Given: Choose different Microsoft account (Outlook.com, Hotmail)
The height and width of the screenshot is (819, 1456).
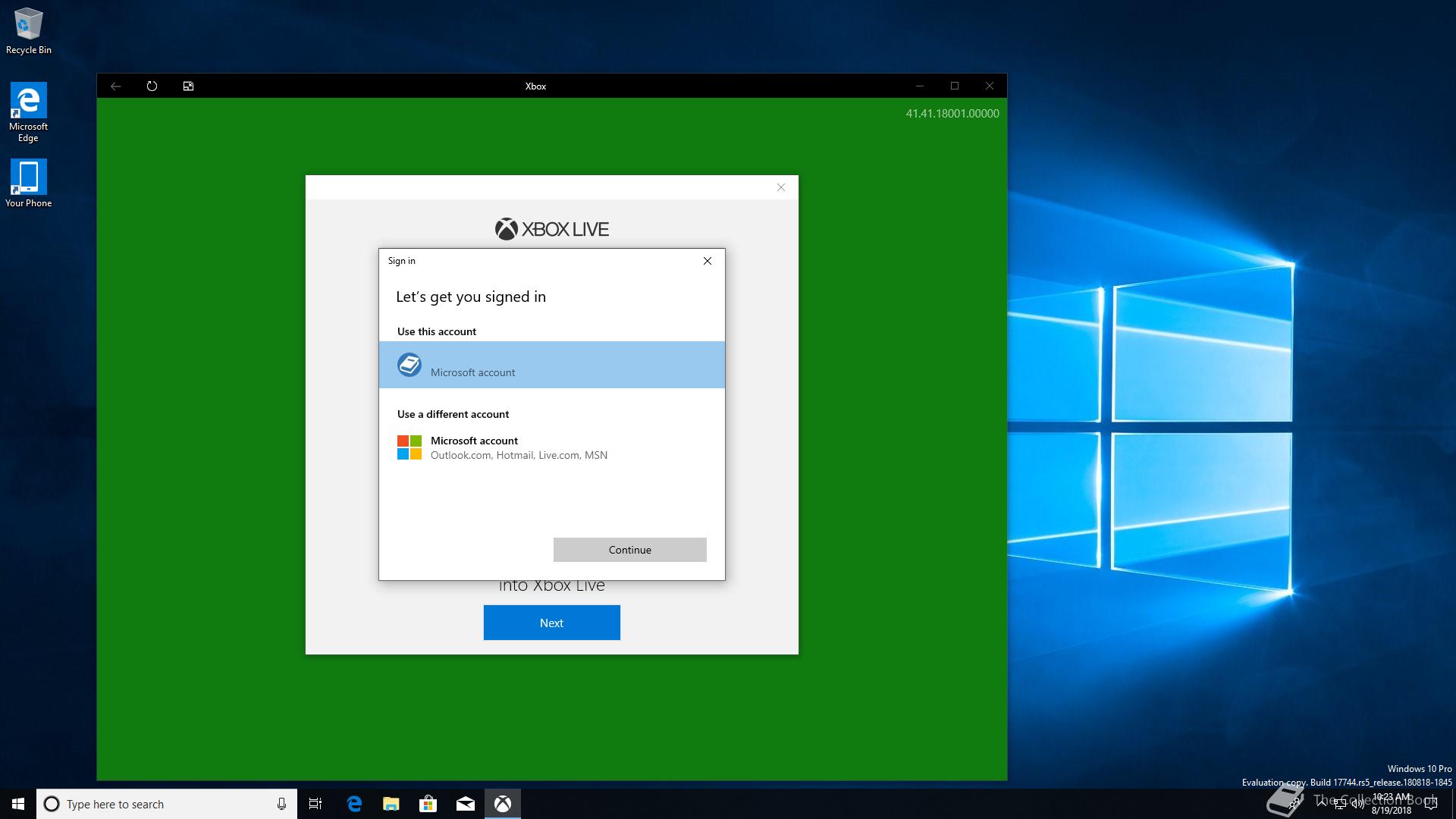Looking at the screenshot, I should 552,447.
